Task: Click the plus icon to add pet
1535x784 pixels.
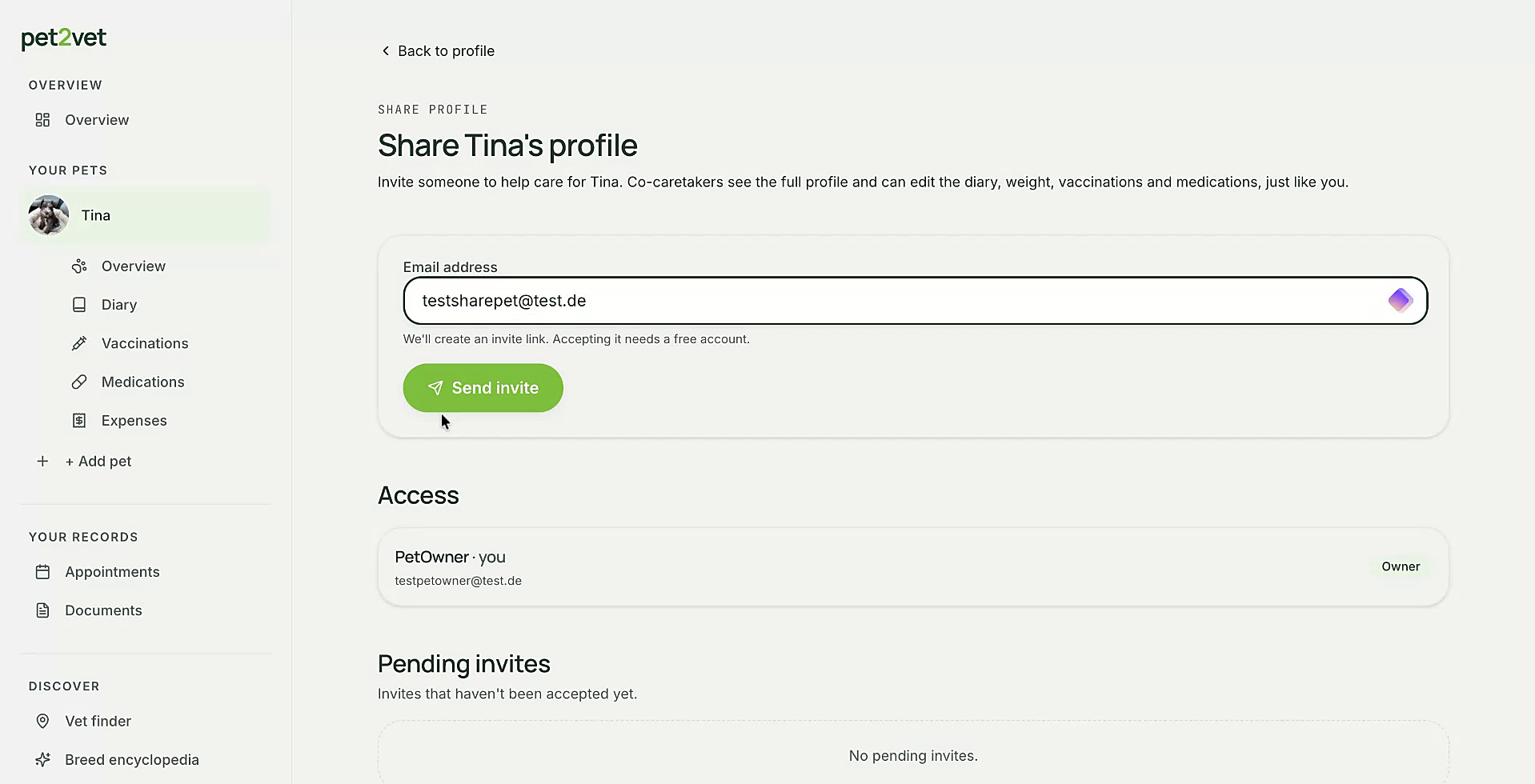Action: (x=42, y=461)
